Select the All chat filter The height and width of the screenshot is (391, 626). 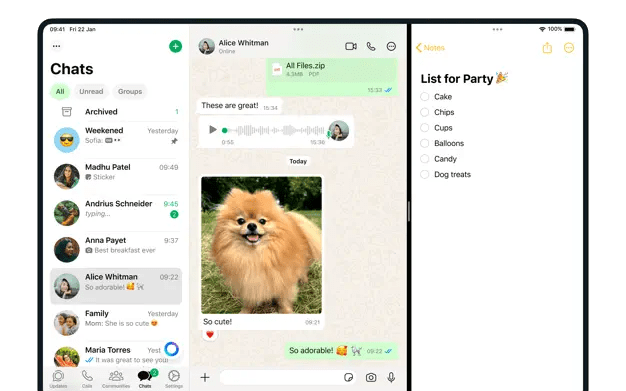pos(60,91)
